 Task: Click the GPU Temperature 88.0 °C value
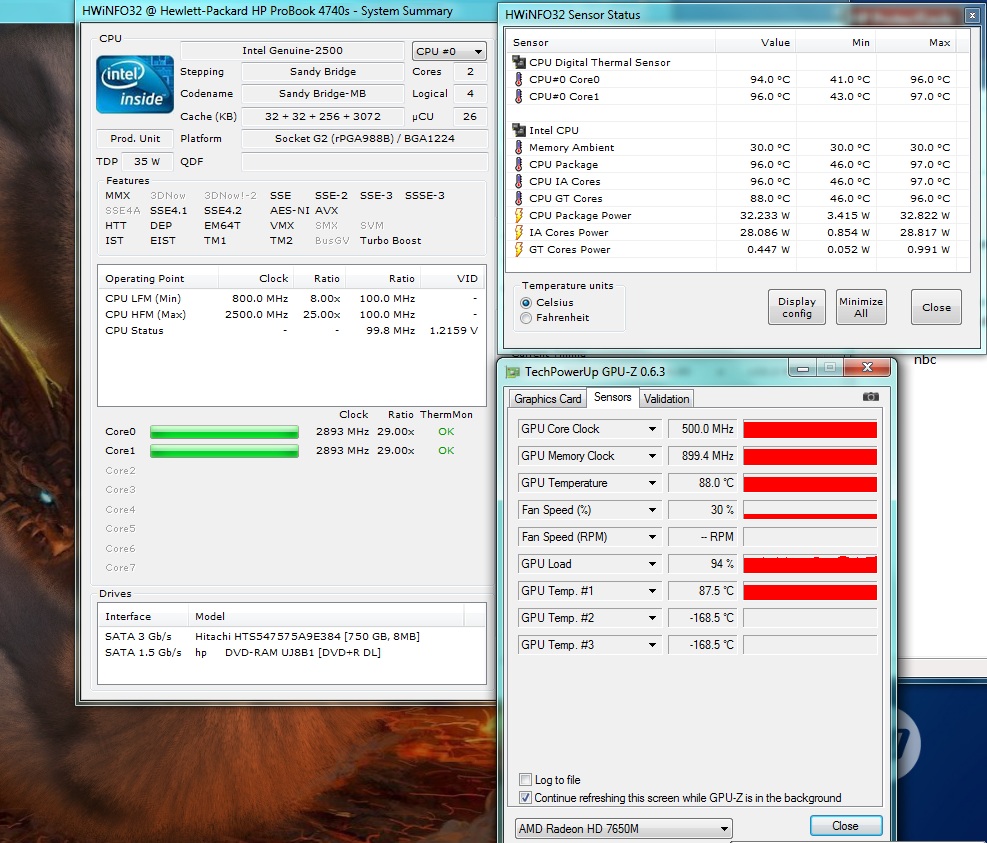(701, 483)
